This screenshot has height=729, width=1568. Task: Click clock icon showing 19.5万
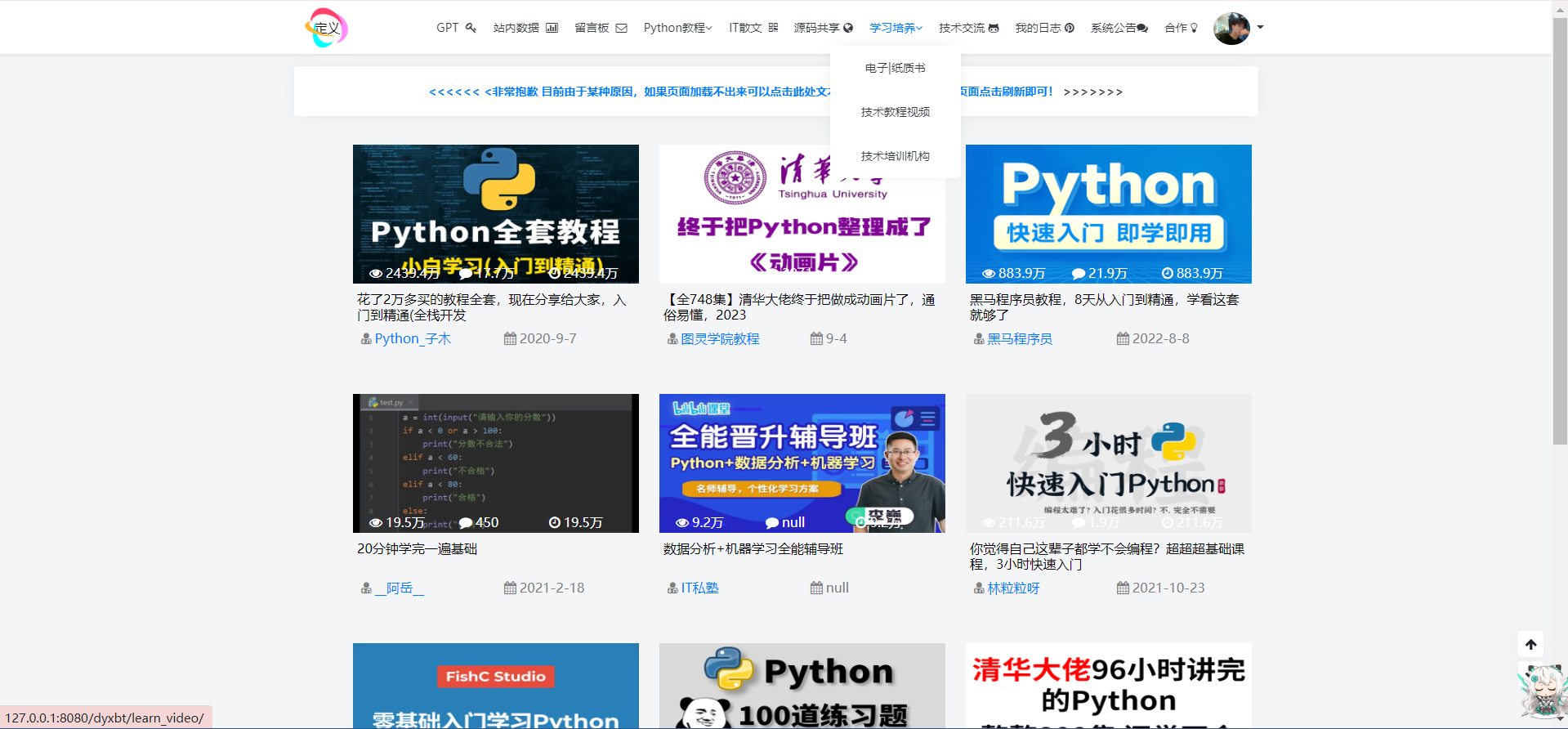pyautogui.click(x=555, y=522)
